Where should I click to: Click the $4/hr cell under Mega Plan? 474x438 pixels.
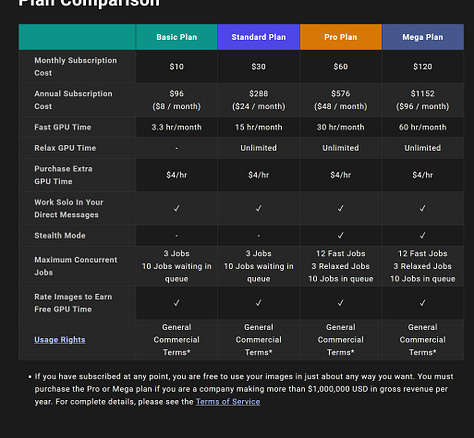[423, 175]
